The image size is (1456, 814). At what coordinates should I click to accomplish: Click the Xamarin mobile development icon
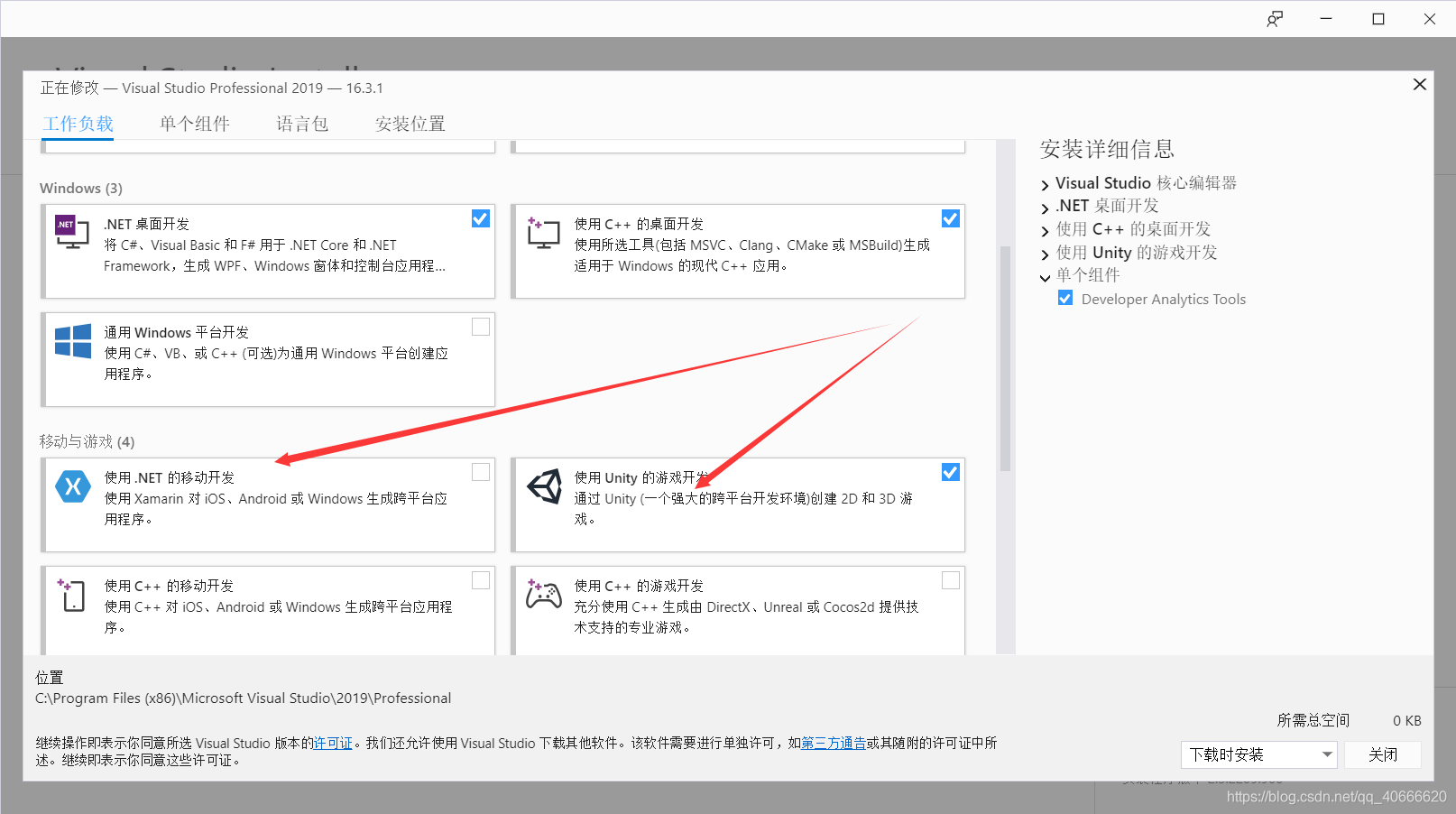pyautogui.click(x=73, y=486)
